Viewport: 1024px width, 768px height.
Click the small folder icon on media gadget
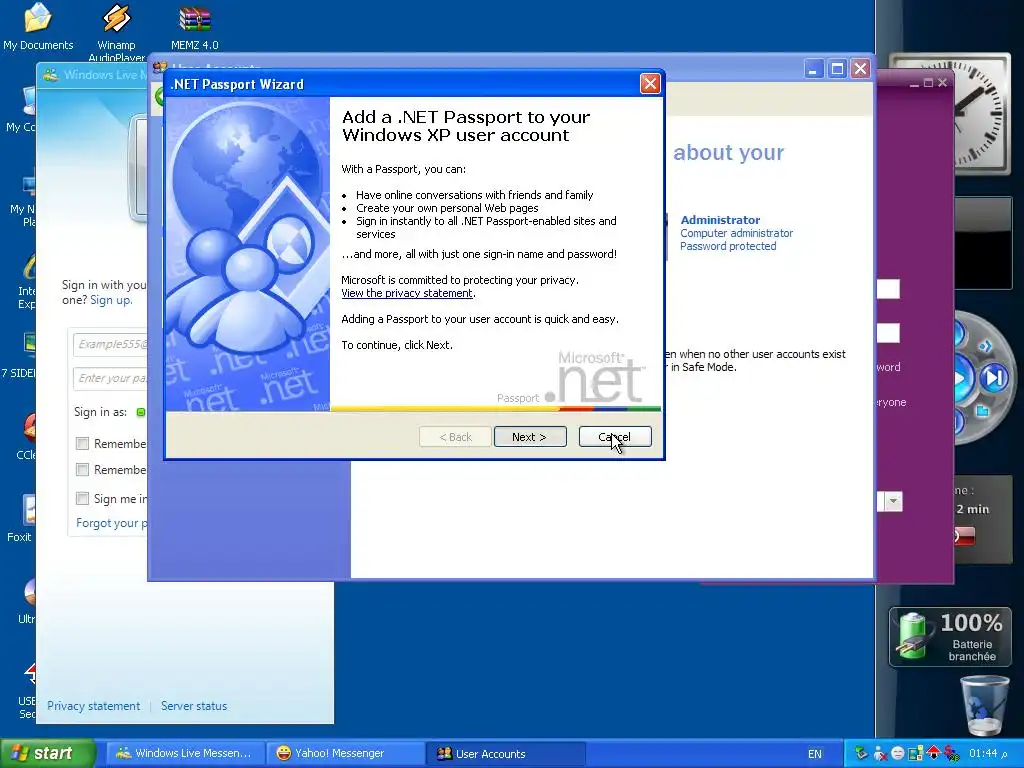click(982, 411)
